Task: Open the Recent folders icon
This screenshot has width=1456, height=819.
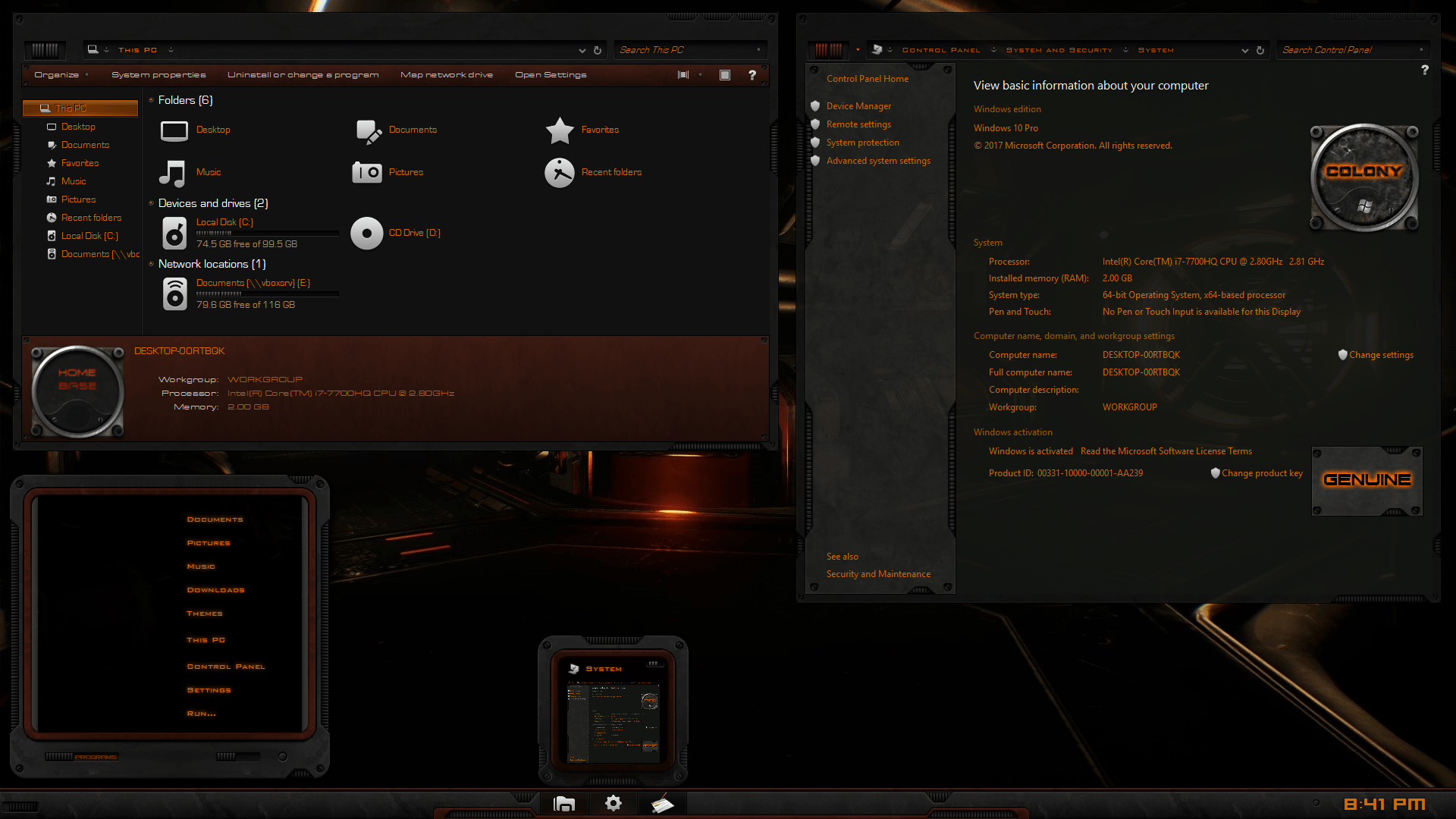Action: pyautogui.click(x=560, y=172)
